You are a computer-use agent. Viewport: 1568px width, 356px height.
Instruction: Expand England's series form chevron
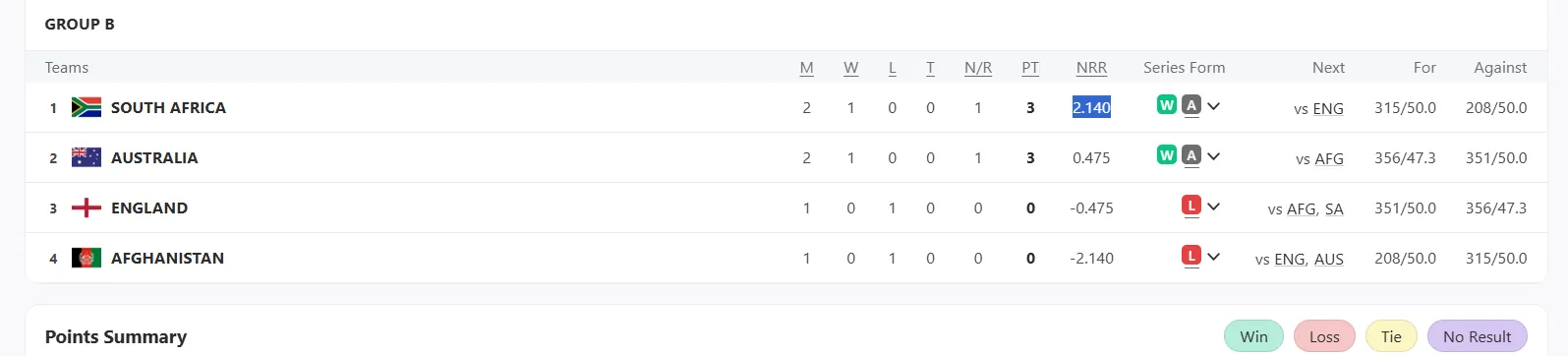1214,207
